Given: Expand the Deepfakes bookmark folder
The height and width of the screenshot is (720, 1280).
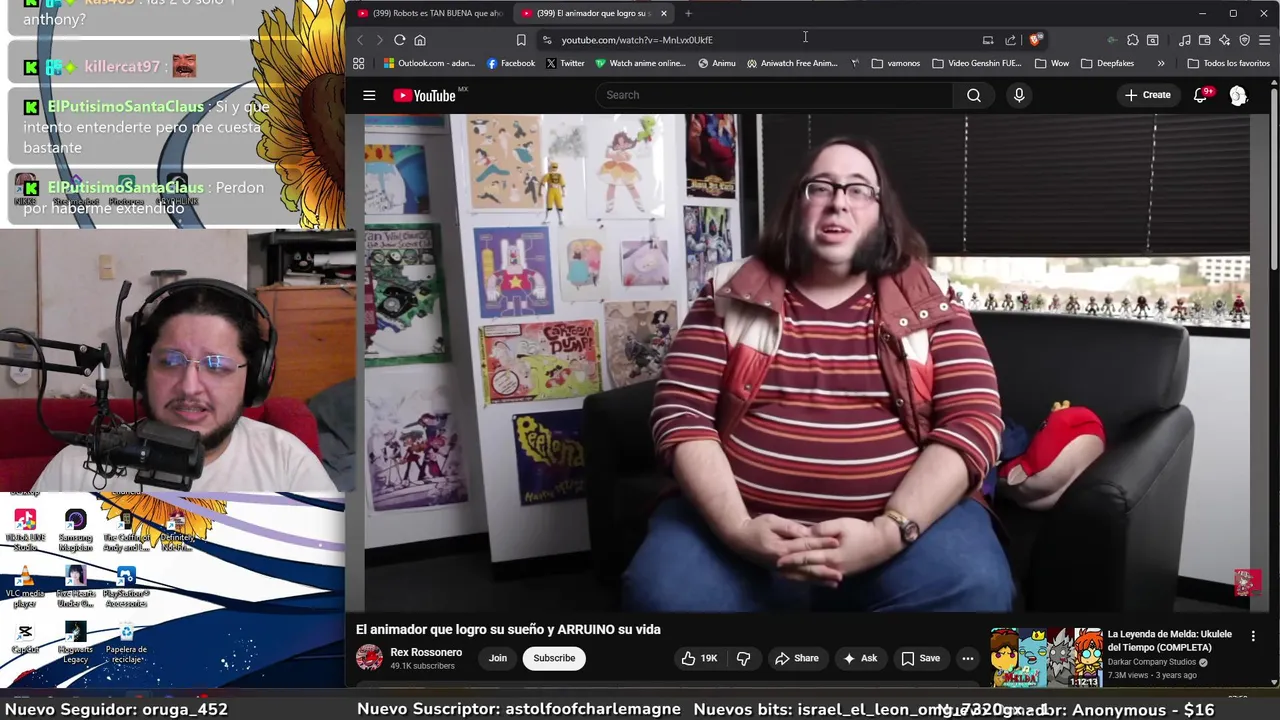Looking at the screenshot, I should (x=1107, y=63).
